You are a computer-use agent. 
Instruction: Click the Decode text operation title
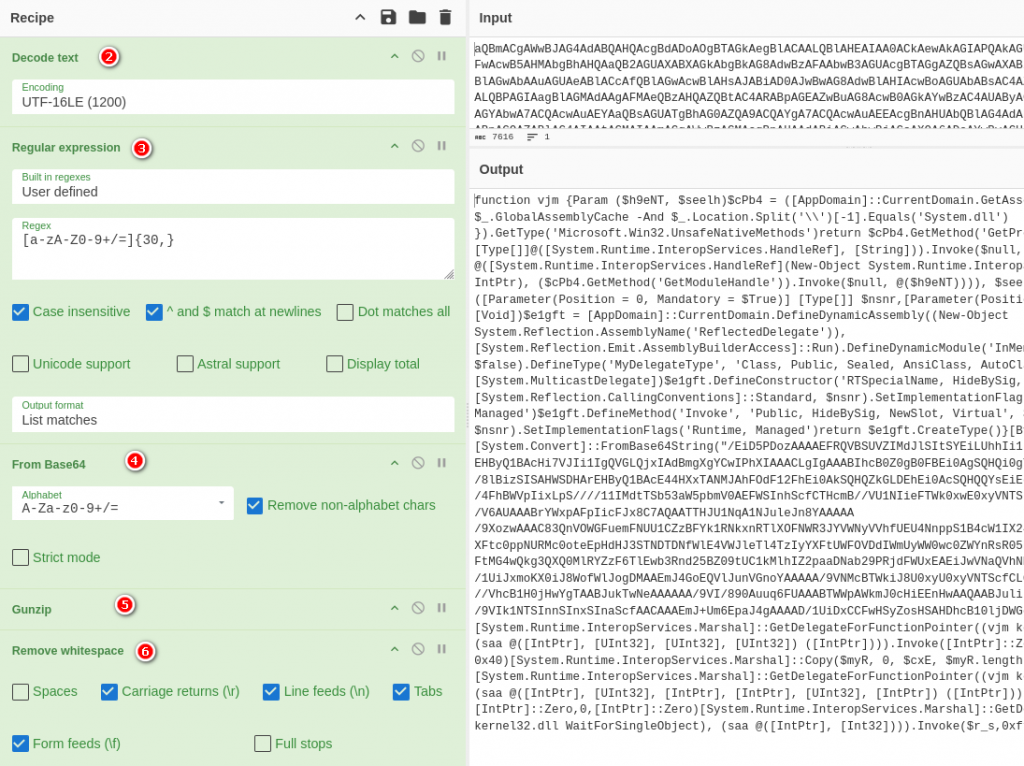point(45,57)
